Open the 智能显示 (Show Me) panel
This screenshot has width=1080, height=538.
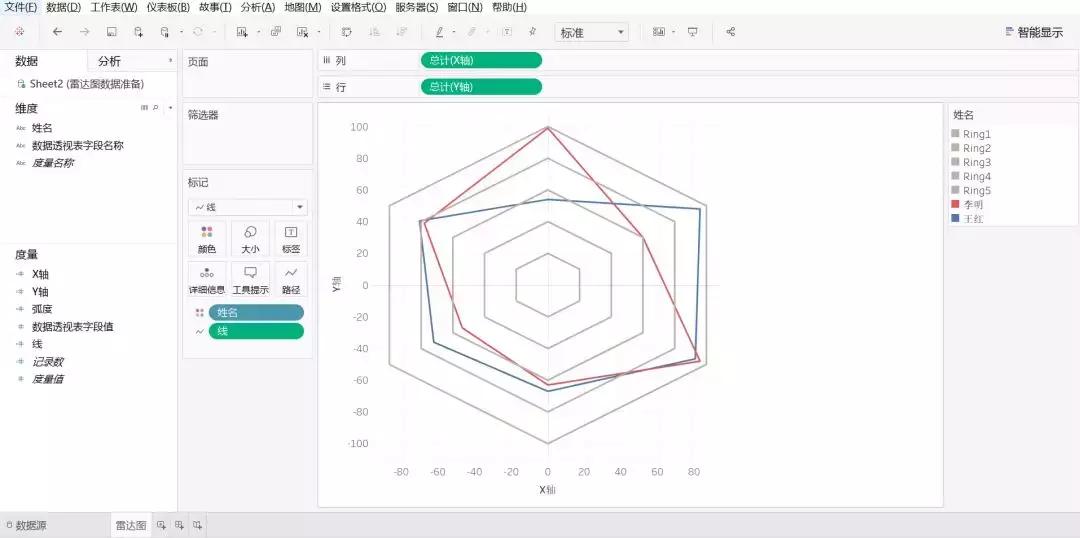[x=1034, y=32]
